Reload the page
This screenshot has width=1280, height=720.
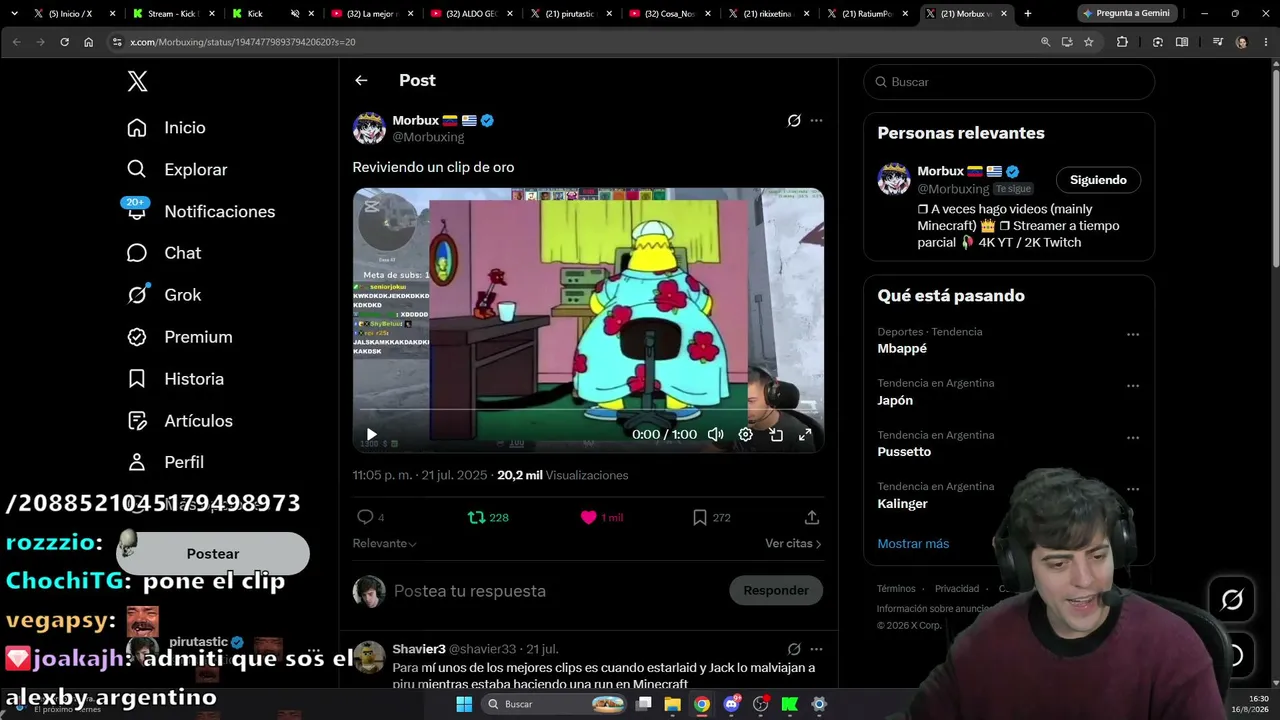64,42
